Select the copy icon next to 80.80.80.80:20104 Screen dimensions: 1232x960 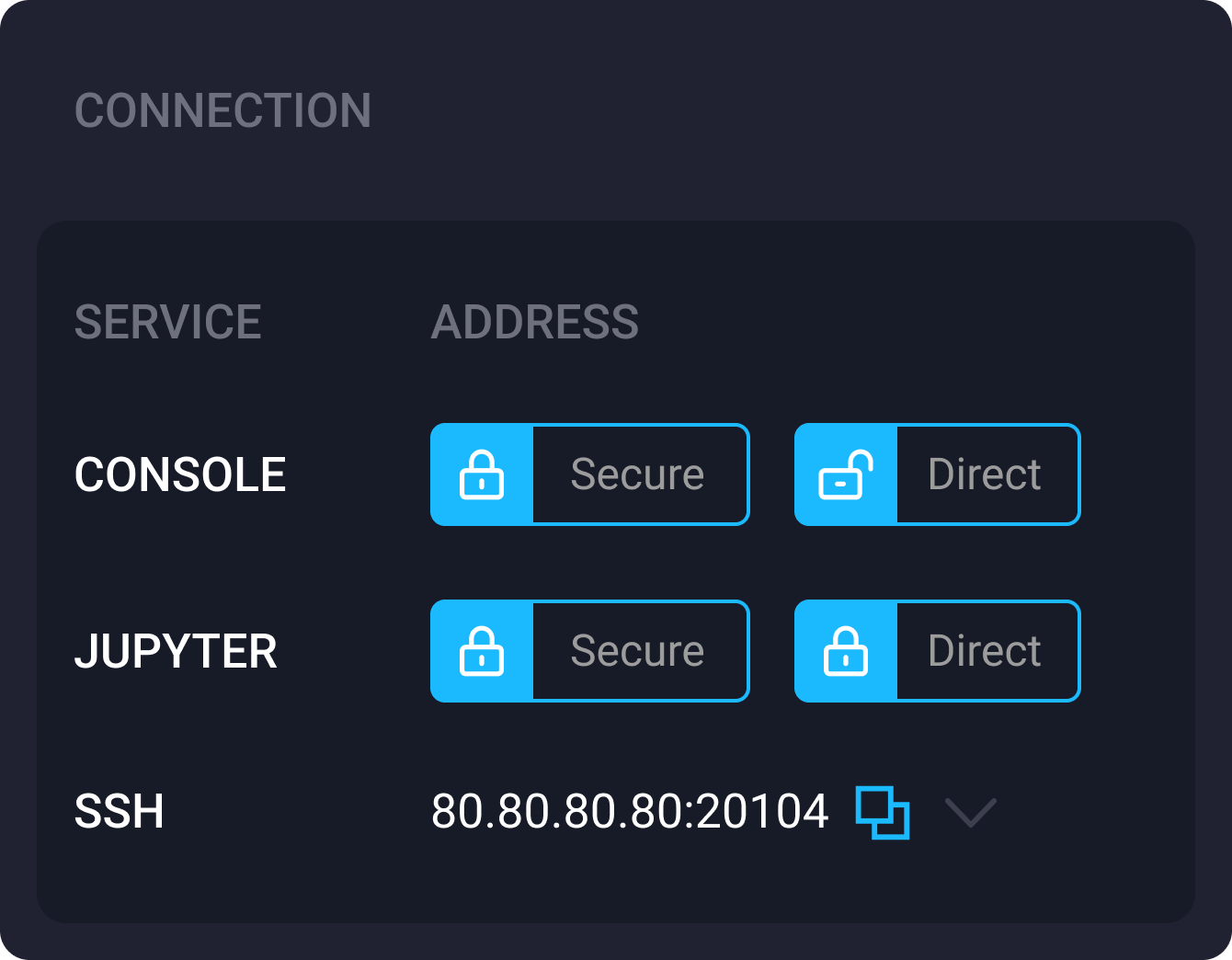(881, 812)
